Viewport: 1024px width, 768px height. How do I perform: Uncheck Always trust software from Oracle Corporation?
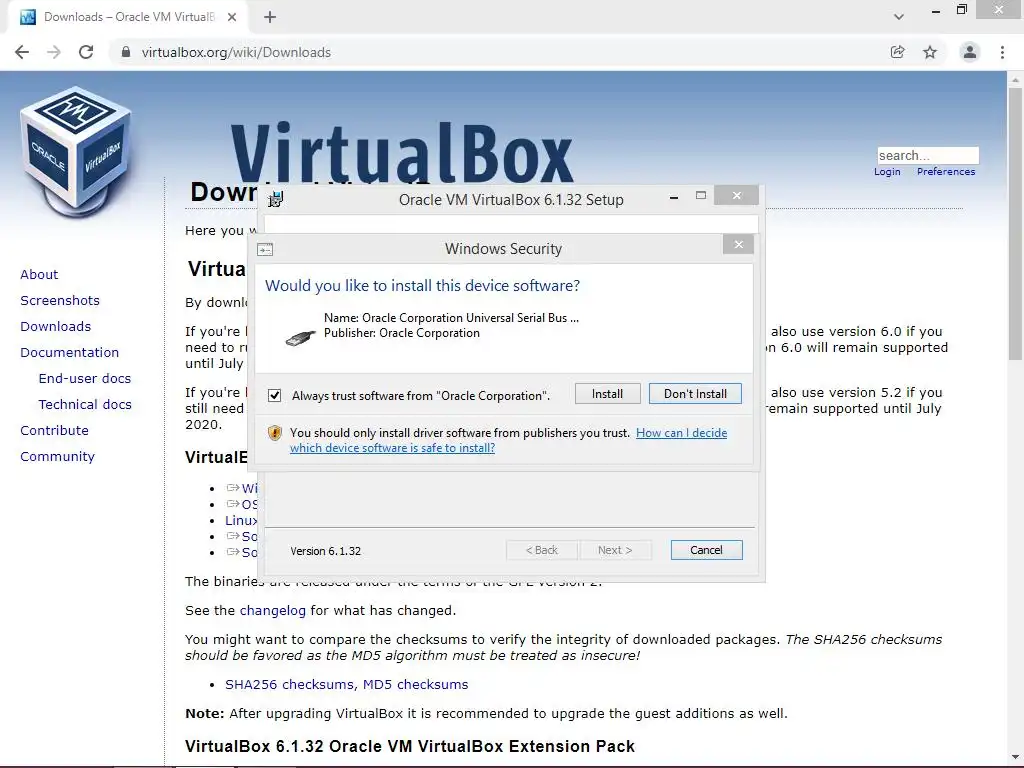click(x=275, y=396)
